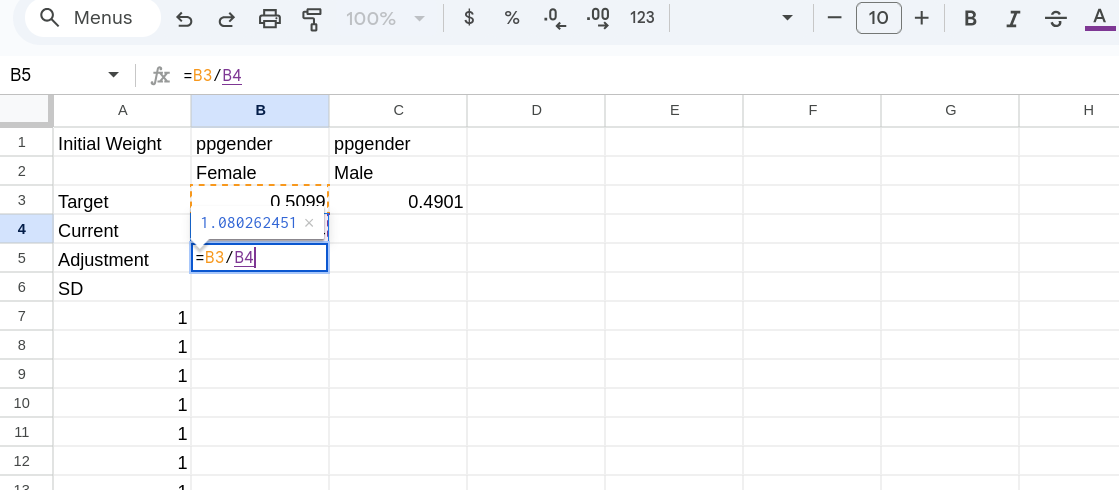Open the font family dropdown arrow

787,18
